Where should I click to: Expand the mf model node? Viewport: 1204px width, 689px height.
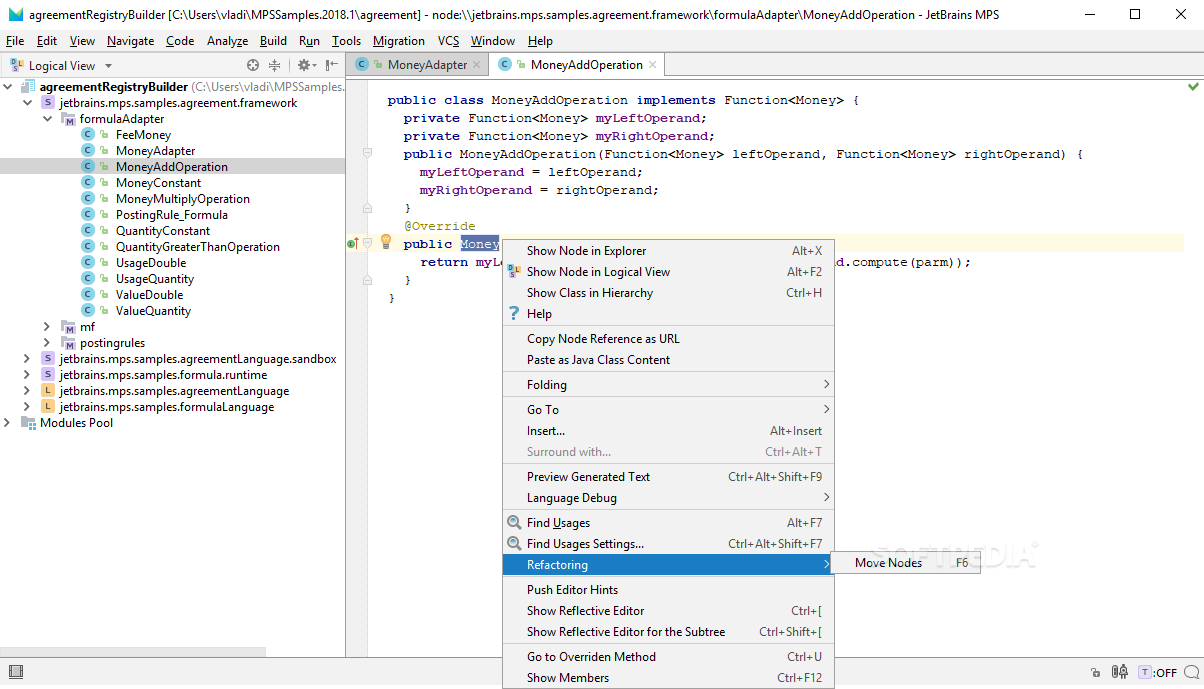(x=48, y=327)
